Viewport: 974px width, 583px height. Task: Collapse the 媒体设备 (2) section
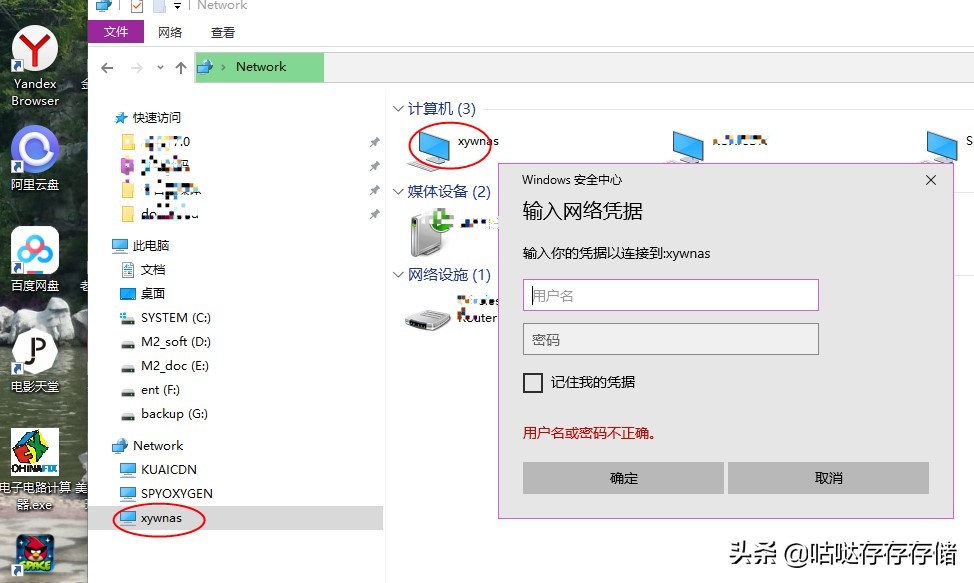[x=398, y=191]
